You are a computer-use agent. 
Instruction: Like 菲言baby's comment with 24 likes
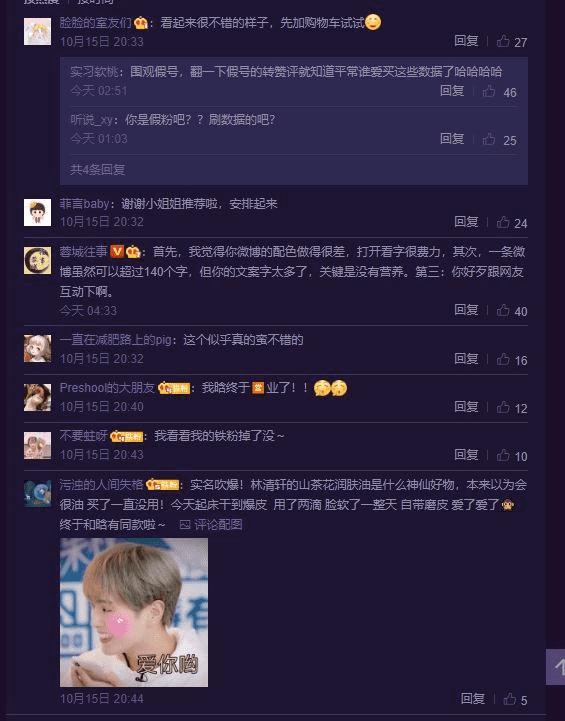[x=512, y=223]
